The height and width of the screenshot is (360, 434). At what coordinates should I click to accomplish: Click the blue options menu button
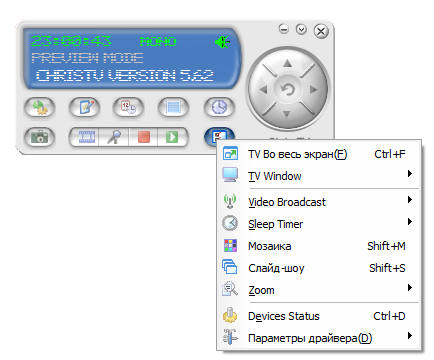point(219,135)
